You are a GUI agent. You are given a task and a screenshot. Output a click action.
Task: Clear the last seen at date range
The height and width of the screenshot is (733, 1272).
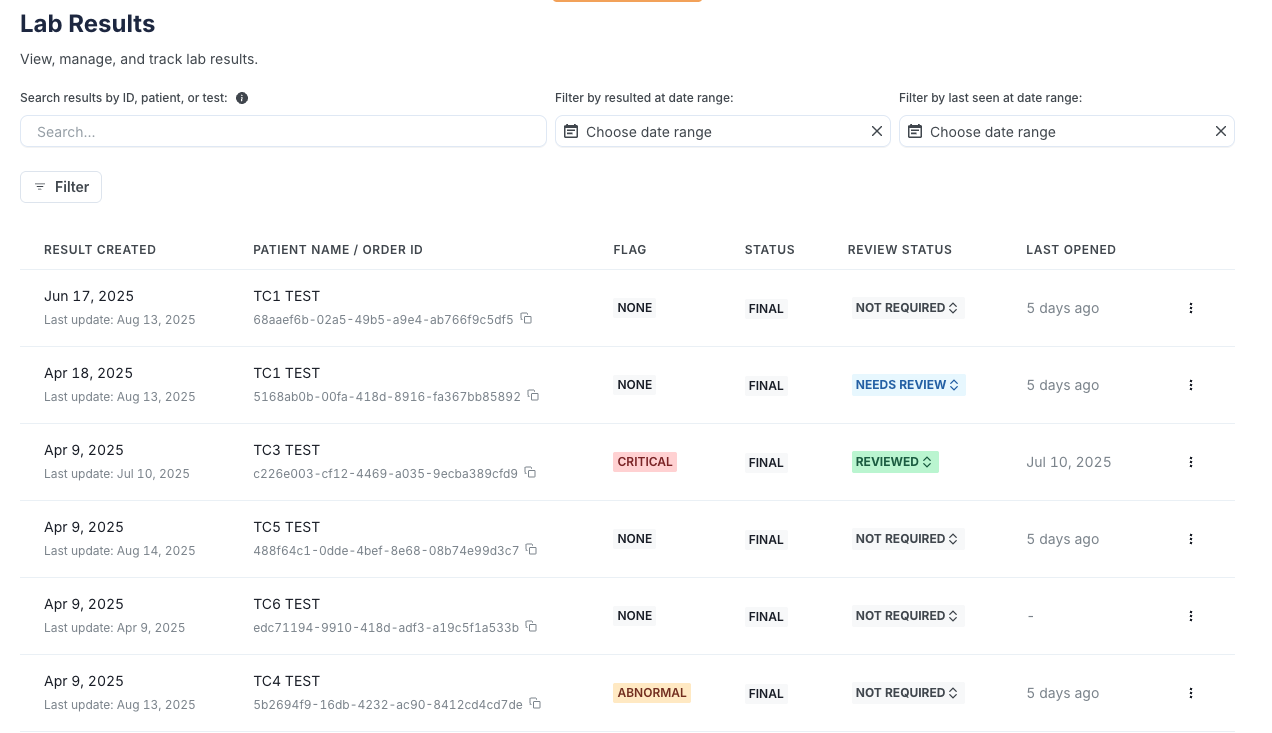1220,131
